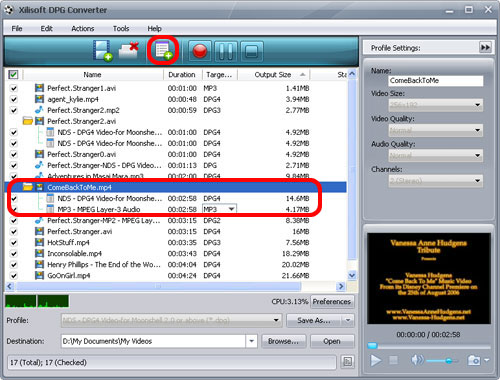Open the snapshot options arrow
Viewport: 500px width, 380px height.
[x=487, y=360]
